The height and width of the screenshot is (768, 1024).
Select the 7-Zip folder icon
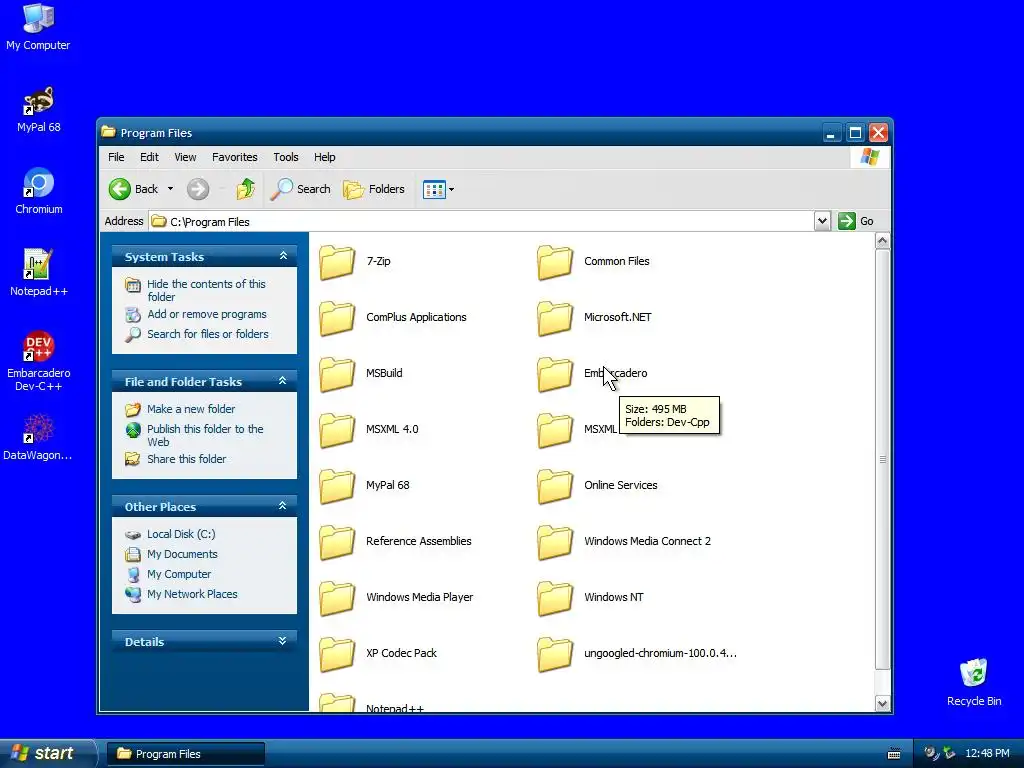(x=337, y=263)
